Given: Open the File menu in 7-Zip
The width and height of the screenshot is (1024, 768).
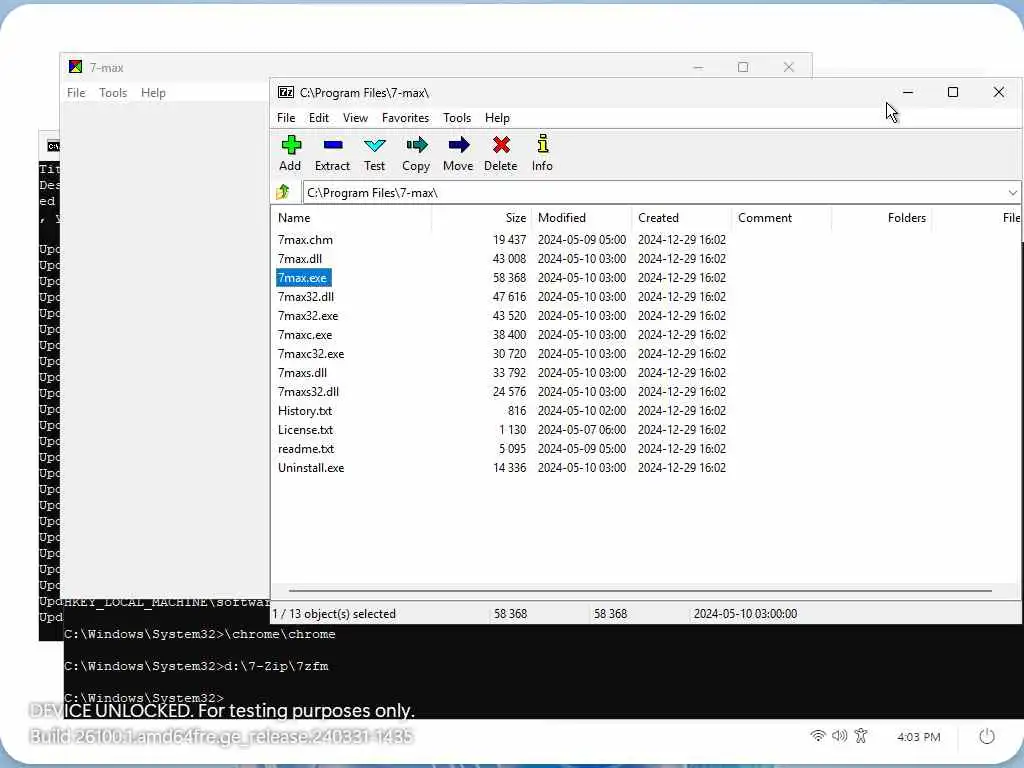Looking at the screenshot, I should click(286, 118).
